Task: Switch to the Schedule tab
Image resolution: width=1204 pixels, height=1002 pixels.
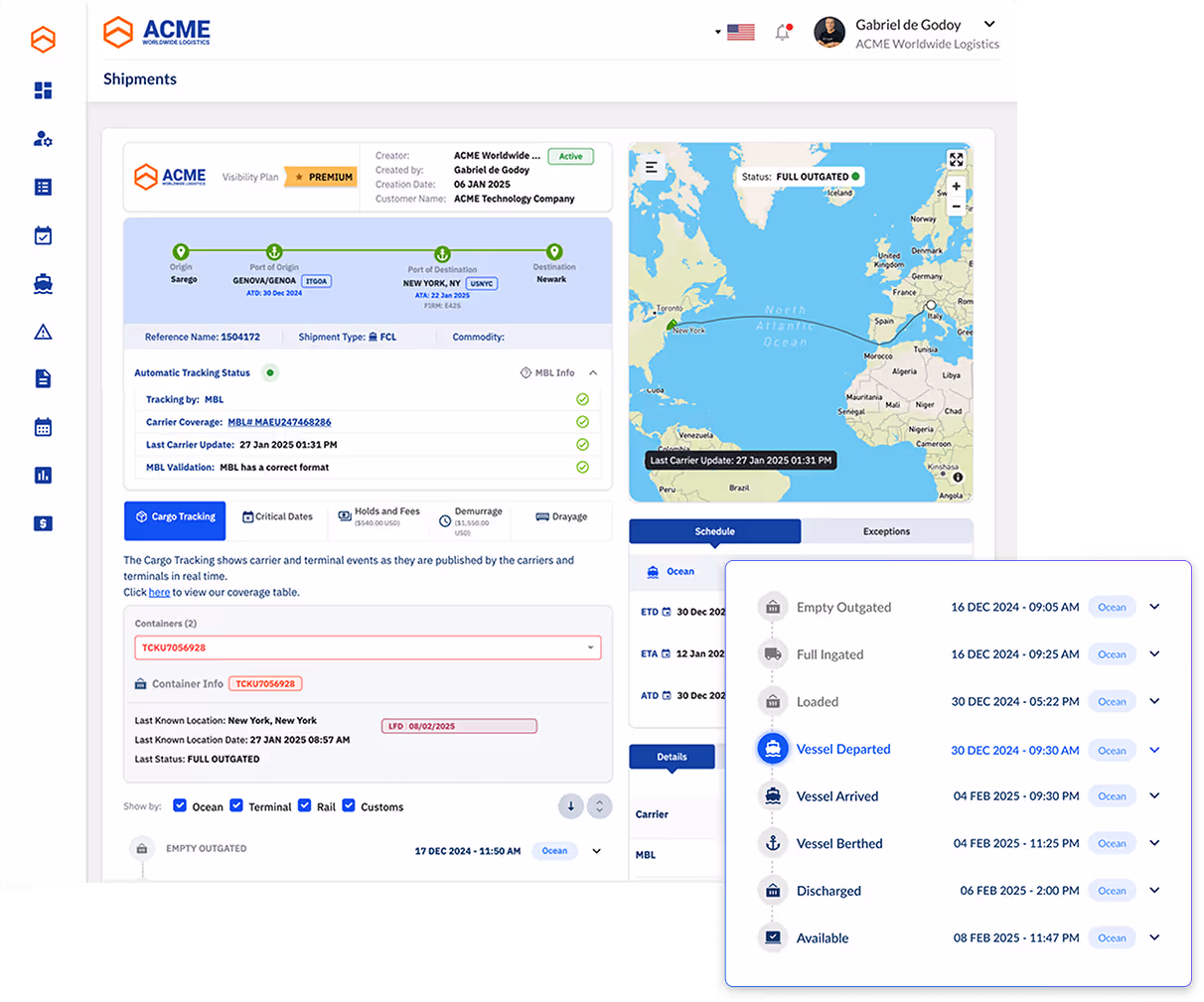Action: click(715, 531)
